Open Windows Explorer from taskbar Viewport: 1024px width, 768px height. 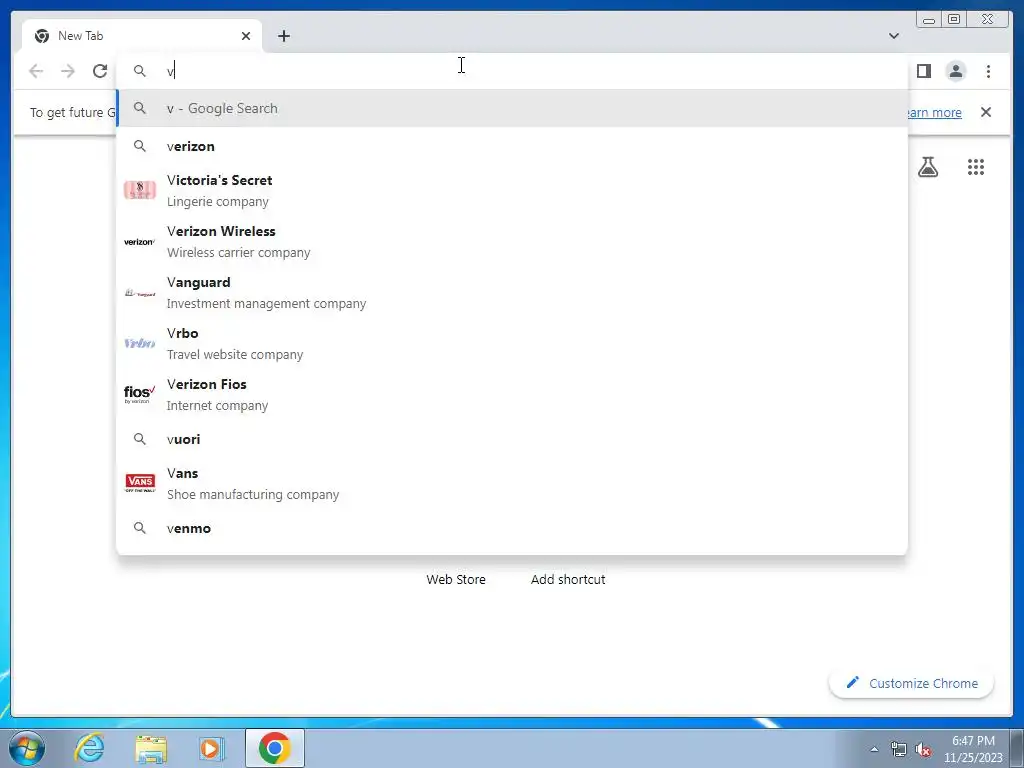pos(151,748)
